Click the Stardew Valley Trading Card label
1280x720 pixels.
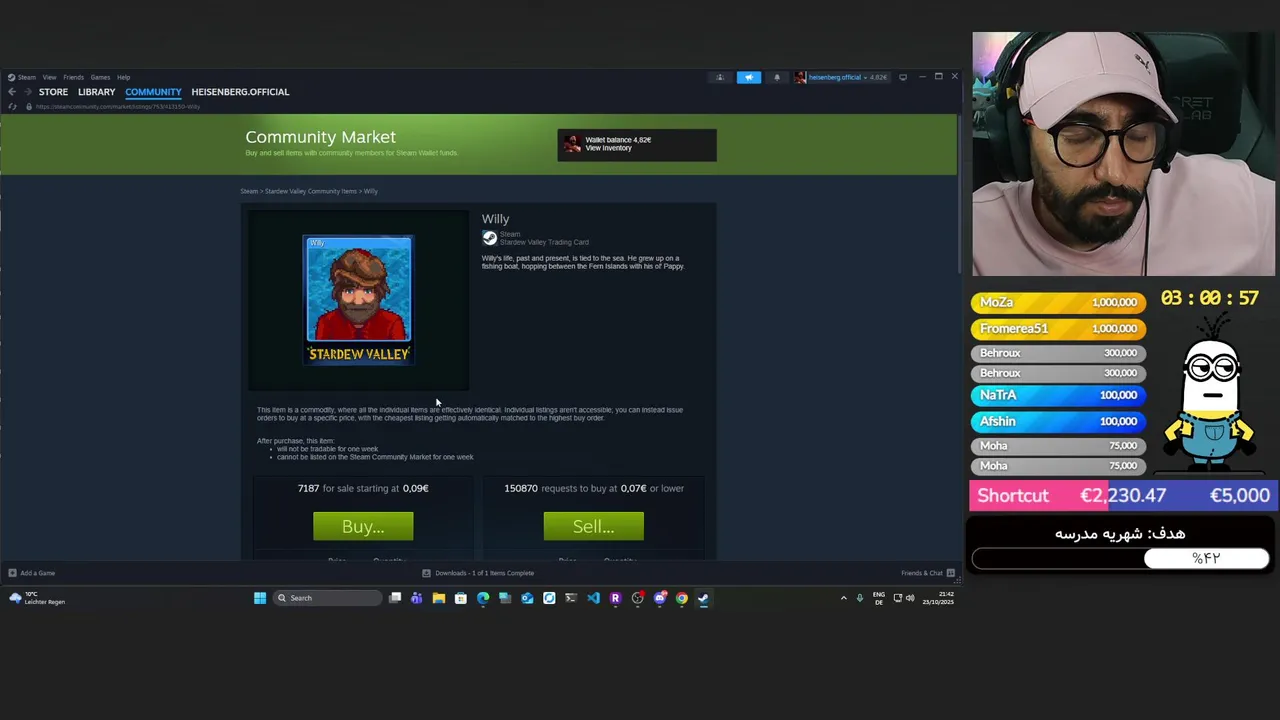(544, 242)
